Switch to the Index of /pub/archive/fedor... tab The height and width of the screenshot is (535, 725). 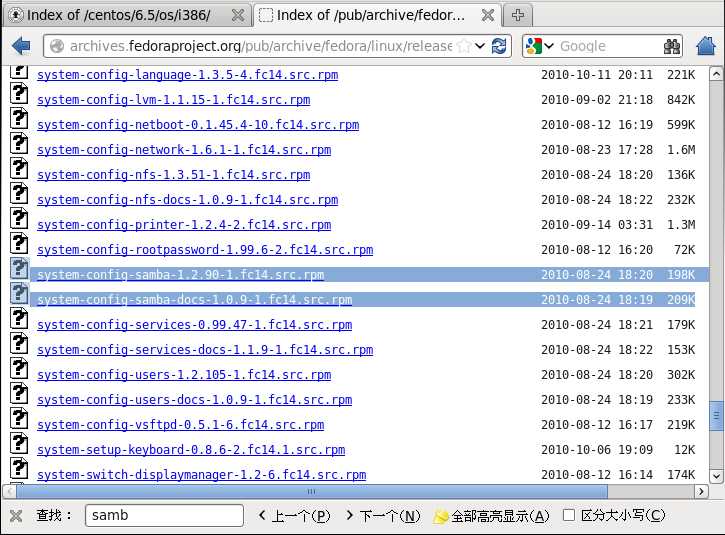pyautogui.click(x=377, y=15)
